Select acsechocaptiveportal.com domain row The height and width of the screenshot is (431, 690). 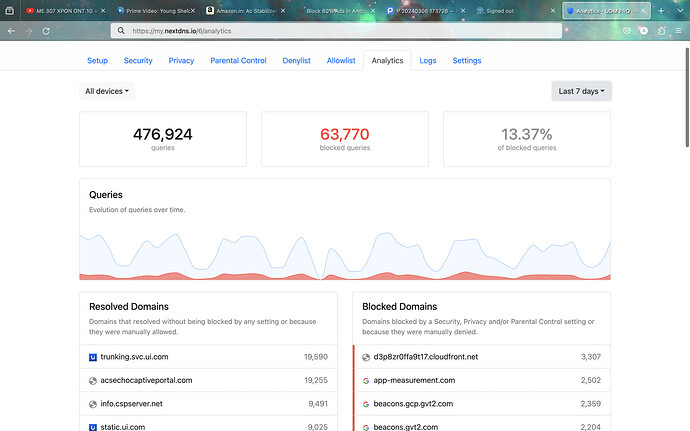click(209, 380)
